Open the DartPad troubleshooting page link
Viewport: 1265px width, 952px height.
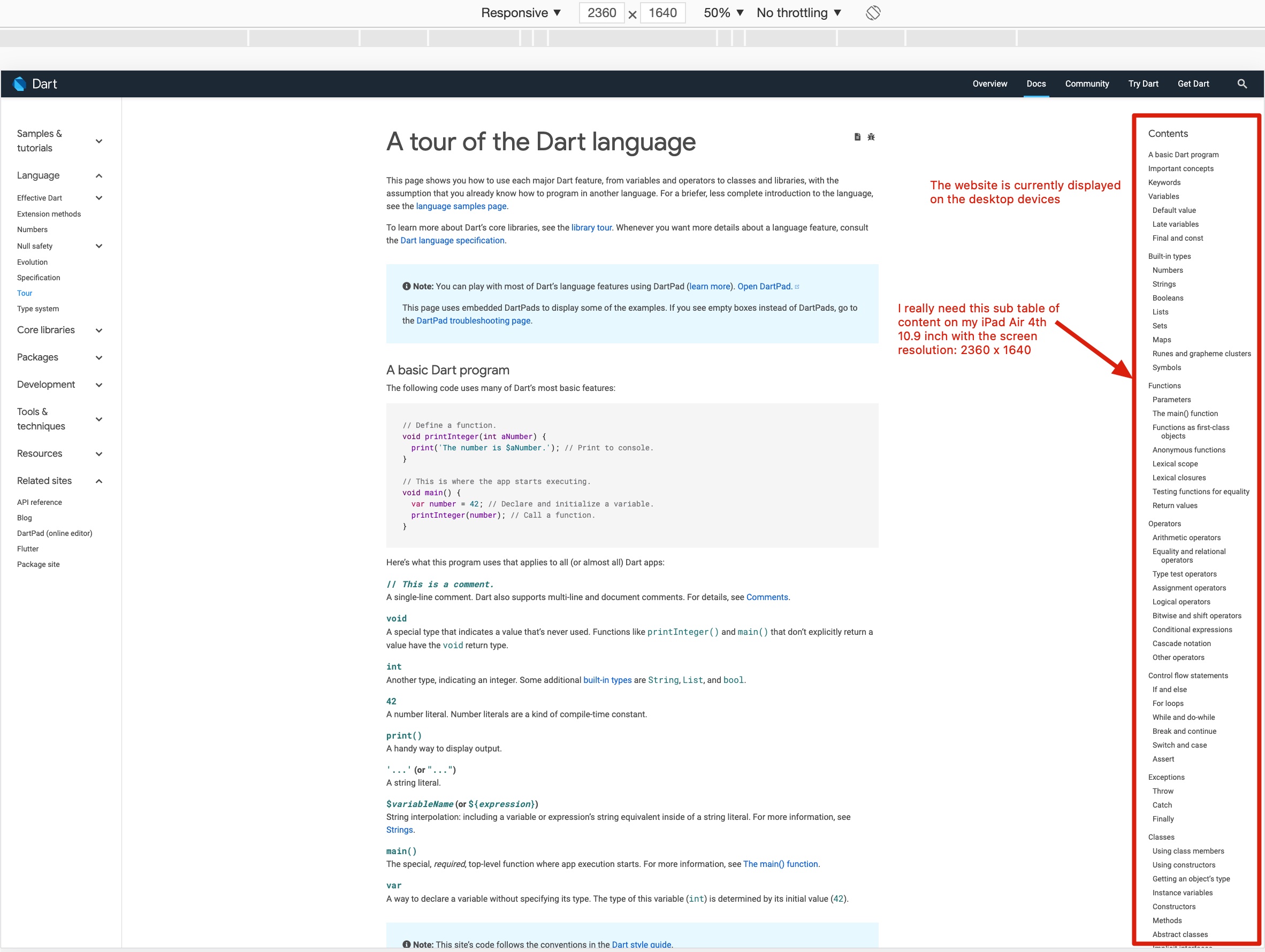point(473,320)
